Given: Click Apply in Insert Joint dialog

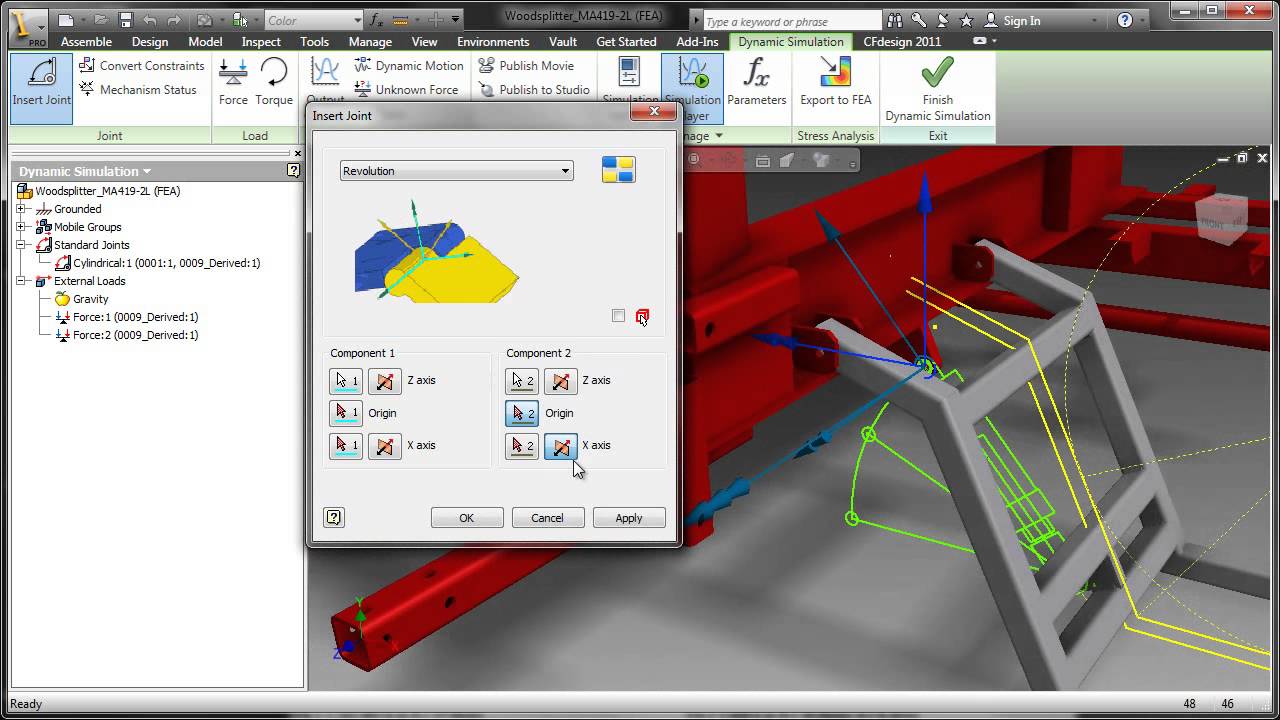Looking at the screenshot, I should (629, 518).
